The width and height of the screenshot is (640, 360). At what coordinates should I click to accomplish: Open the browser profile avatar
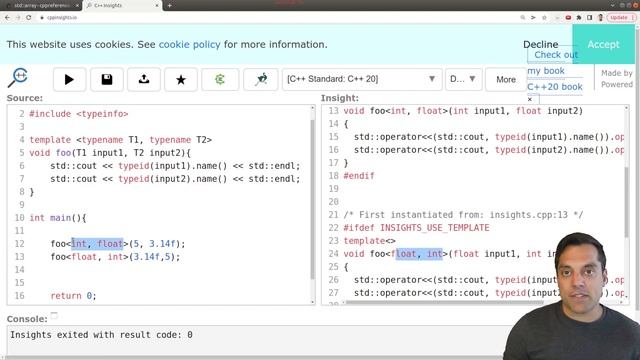(600, 18)
